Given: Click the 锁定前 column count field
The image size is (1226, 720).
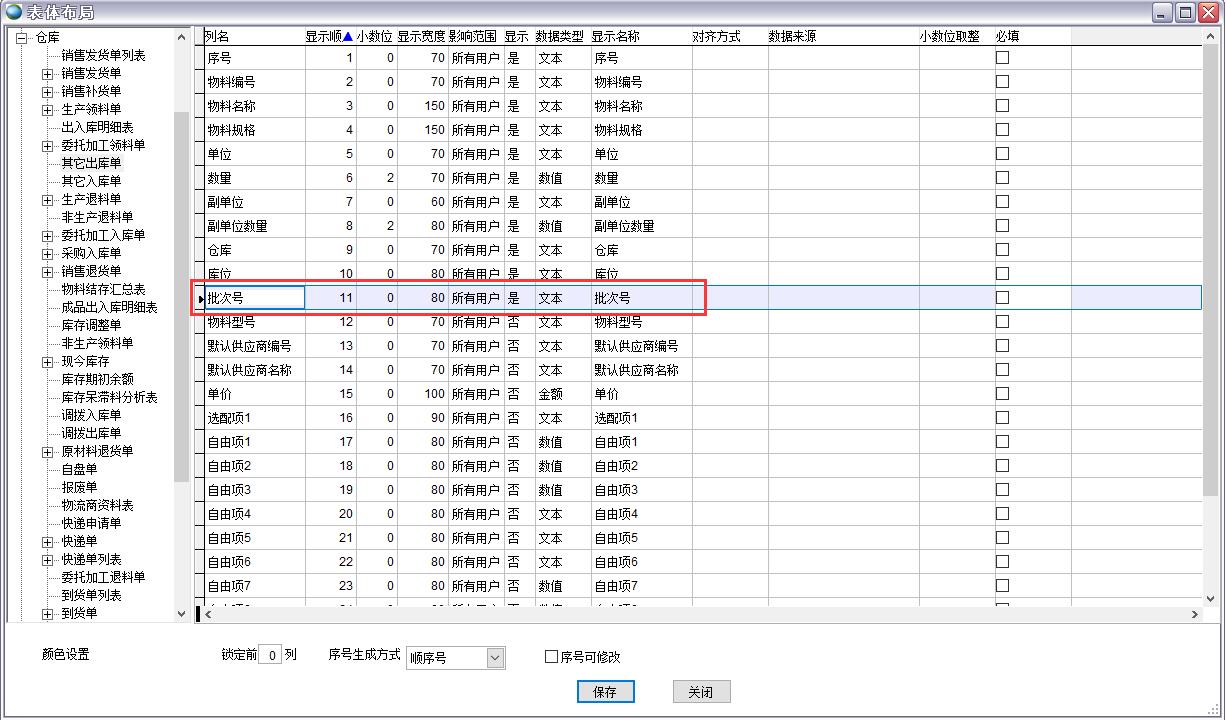Looking at the screenshot, I should [x=270, y=657].
